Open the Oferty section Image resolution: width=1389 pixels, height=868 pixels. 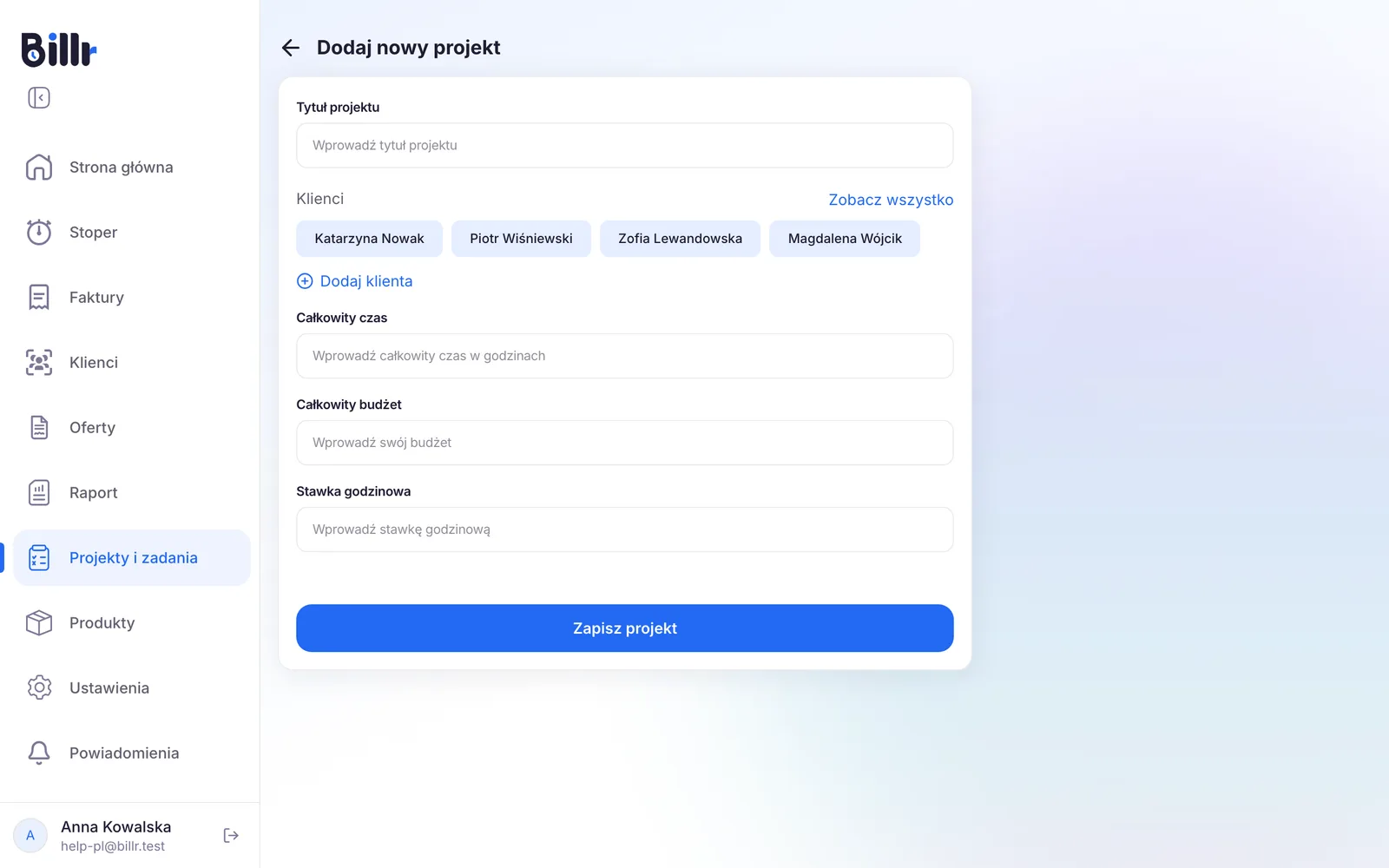click(x=131, y=427)
